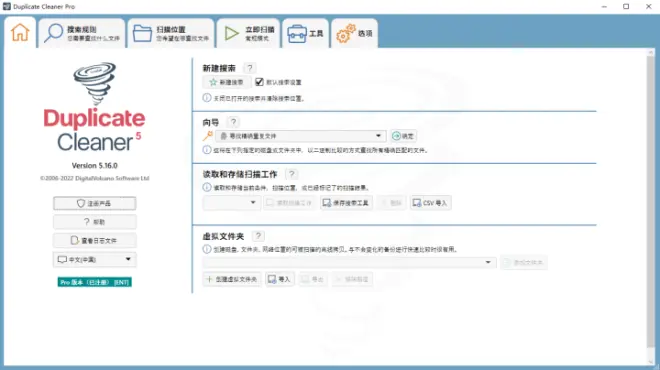The image size is (660, 370).
Task: Click the greyed-out 读取扫描工作 load button
Action: tap(290, 203)
